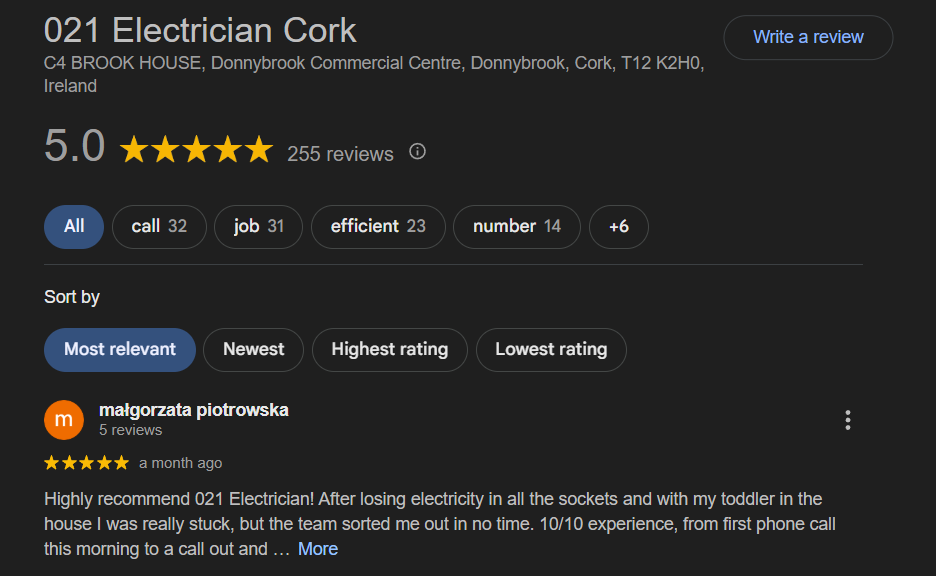Sort reviews by Most relevant
The height and width of the screenshot is (576, 936).
tap(120, 349)
